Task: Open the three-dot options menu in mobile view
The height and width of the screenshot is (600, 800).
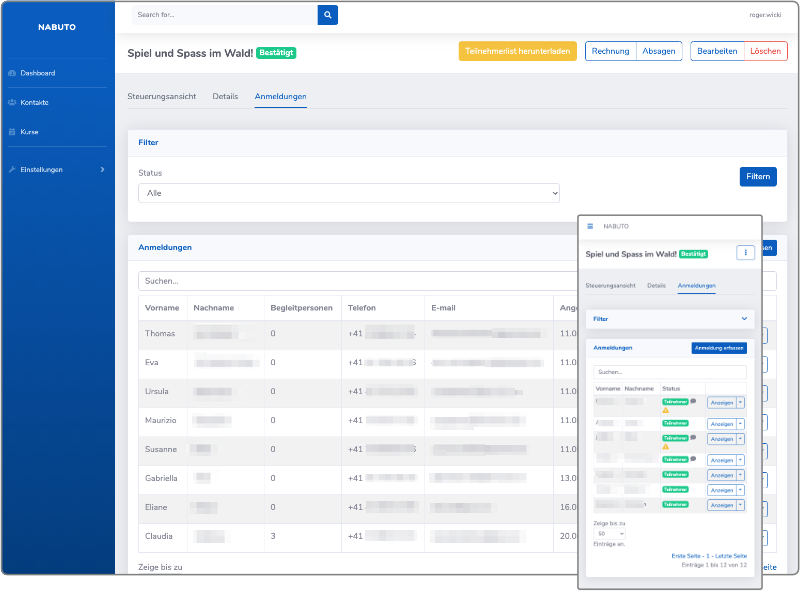Action: [x=745, y=253]
